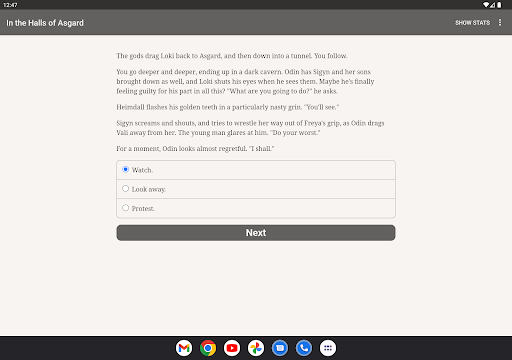This screenshot has height=360, width=512.
Task: Click the cellular signal status icon
Action: [x=493, y=5]
